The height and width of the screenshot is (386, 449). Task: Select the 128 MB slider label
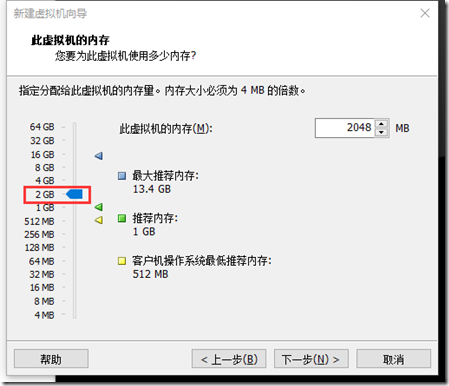point(39,247)
